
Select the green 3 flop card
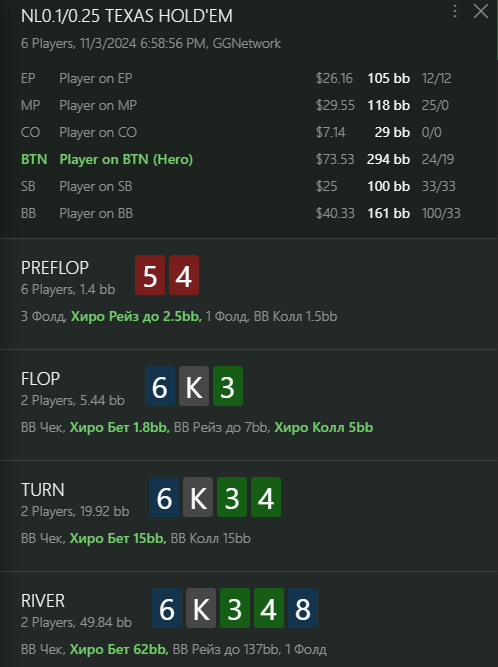[x=228, y=386]
